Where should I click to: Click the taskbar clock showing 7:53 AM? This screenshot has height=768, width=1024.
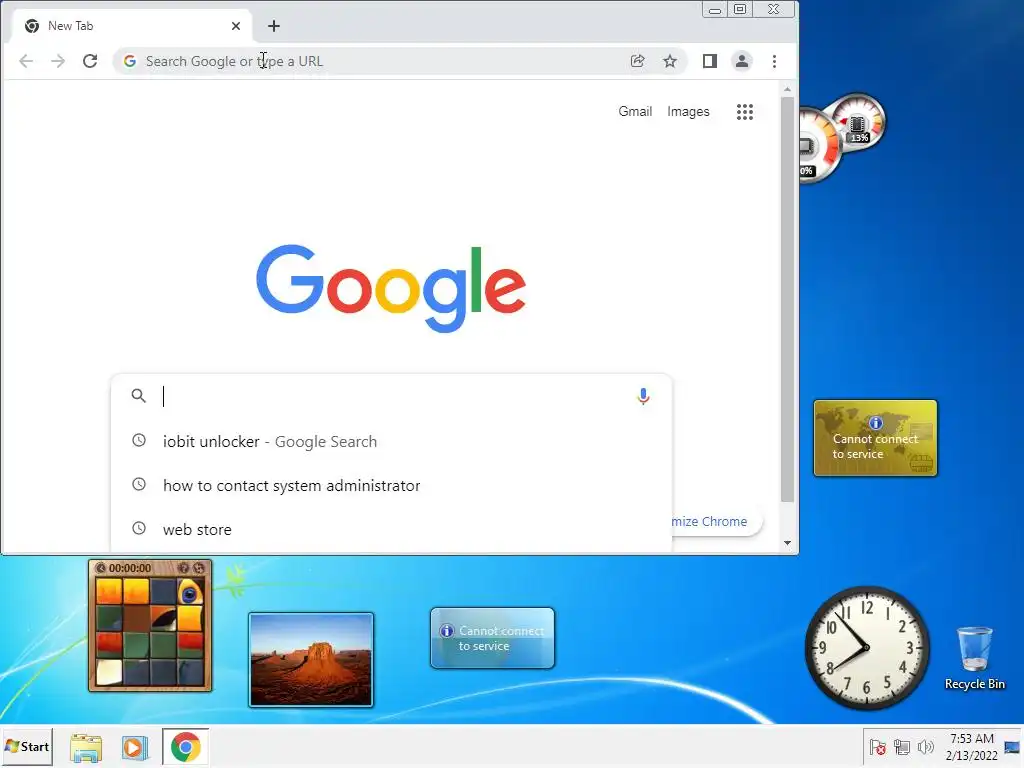[972, 746]
